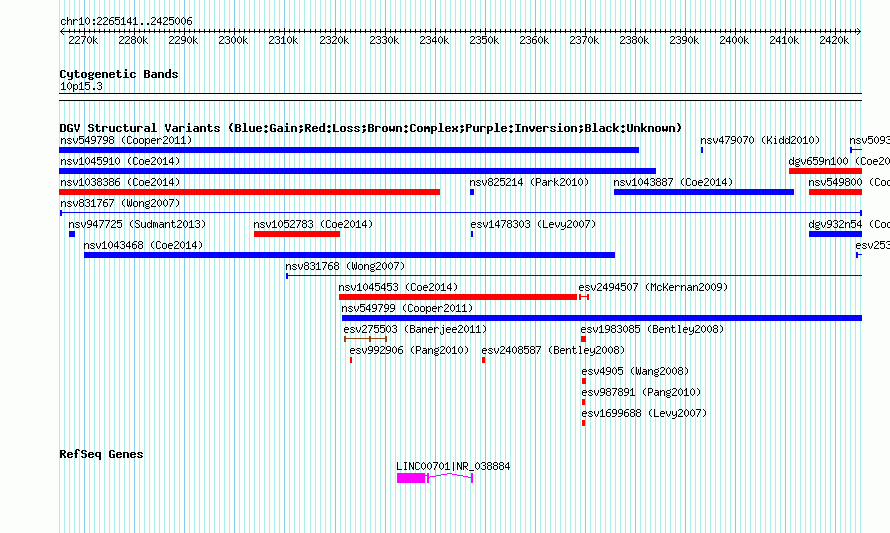Select the blue dgv932n54 gain bar

836,234
